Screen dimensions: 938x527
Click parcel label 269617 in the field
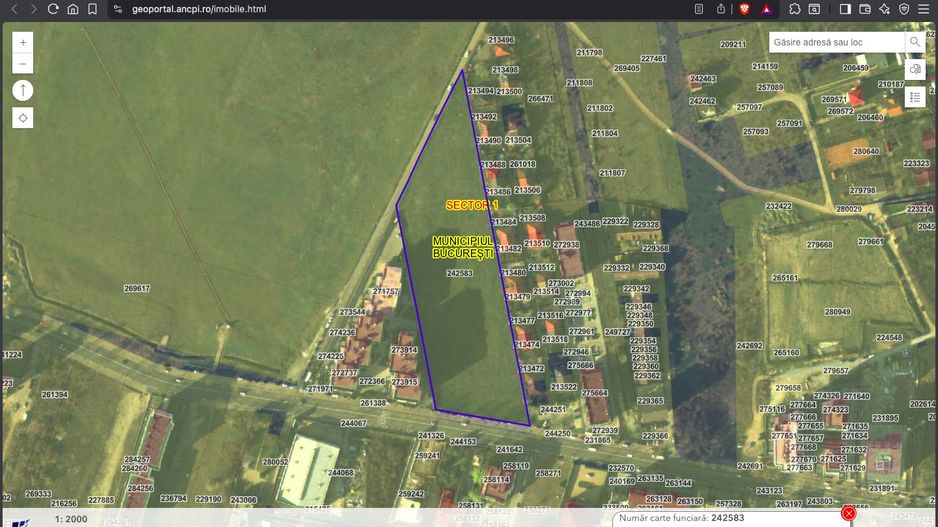136,288
